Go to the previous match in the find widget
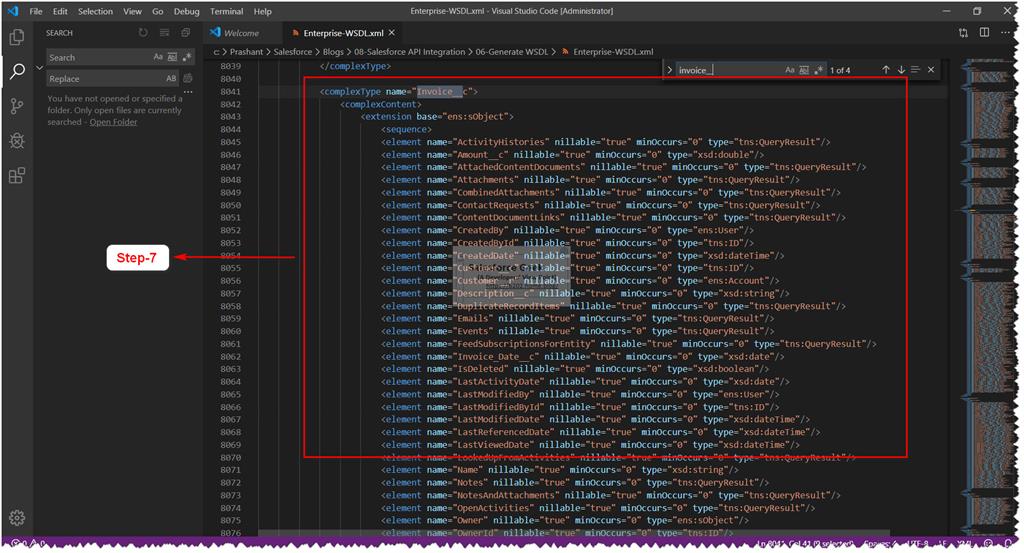The image size is (1024, 553). point(886,70)
